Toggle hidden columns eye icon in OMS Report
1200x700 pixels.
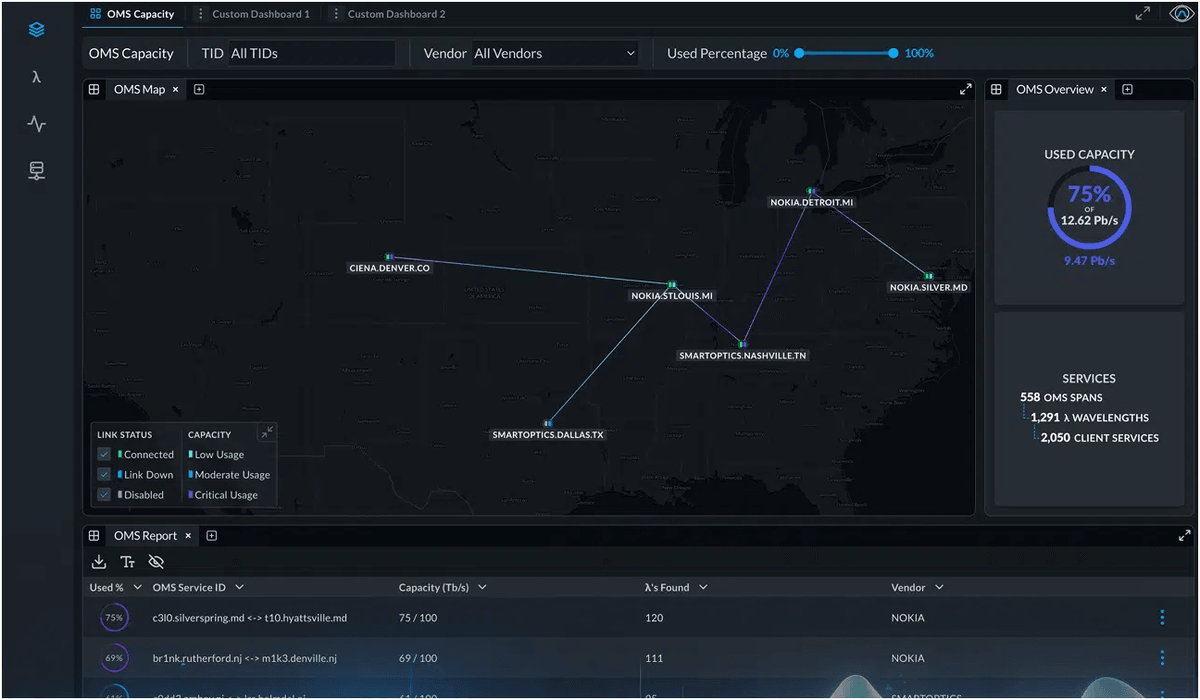156,562
